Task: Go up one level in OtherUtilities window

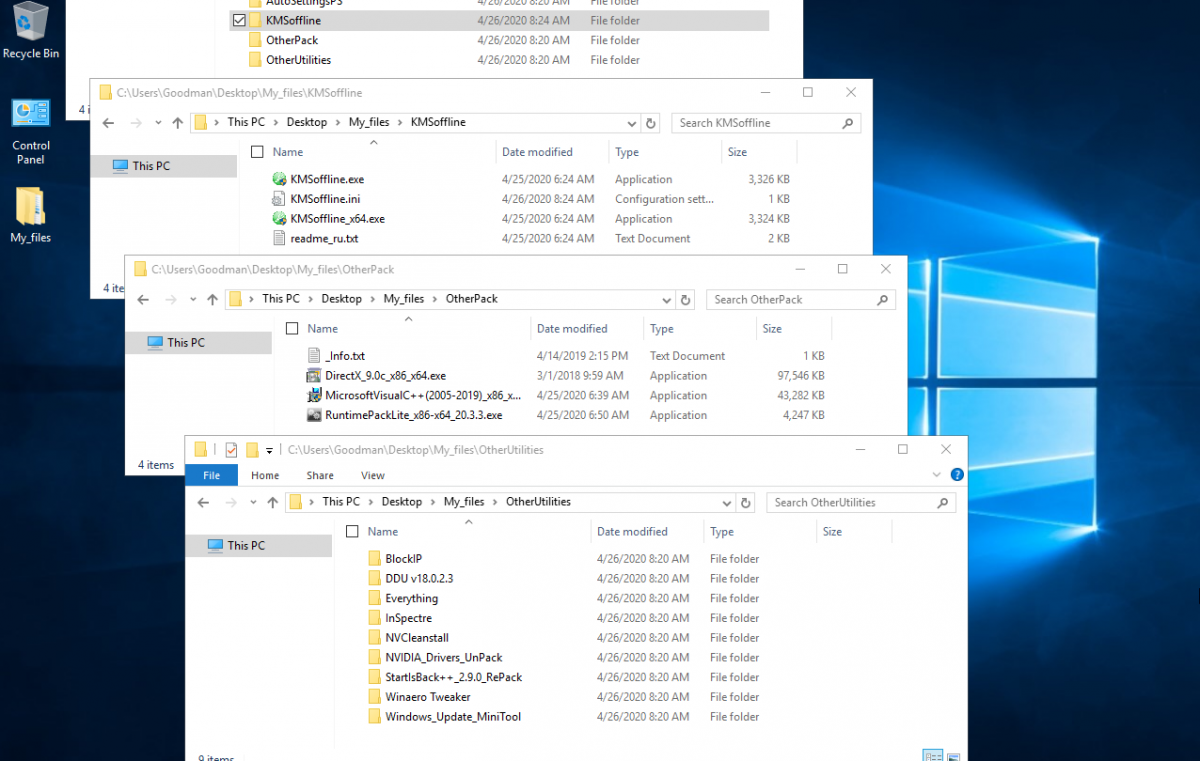Action: pyautogui.click(x=273, y=502)
